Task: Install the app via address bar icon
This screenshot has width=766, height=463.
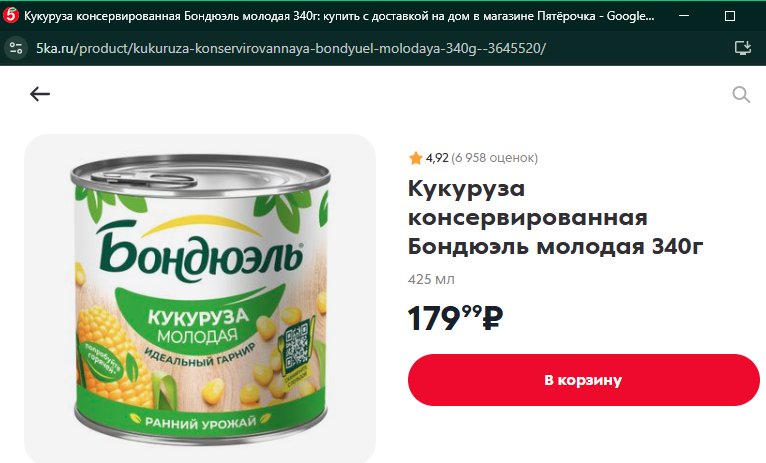Action: [x=743, y=48]
